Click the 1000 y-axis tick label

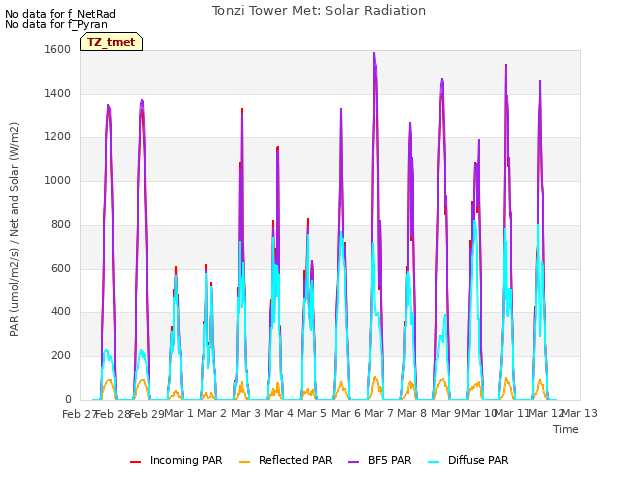point(58,180)
